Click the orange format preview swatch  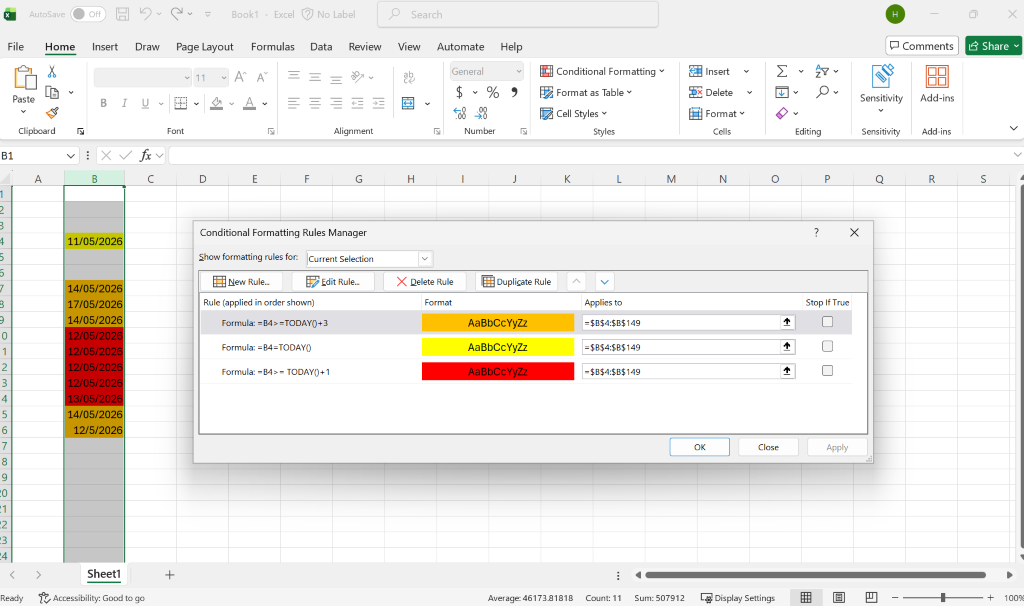(498, 323)
